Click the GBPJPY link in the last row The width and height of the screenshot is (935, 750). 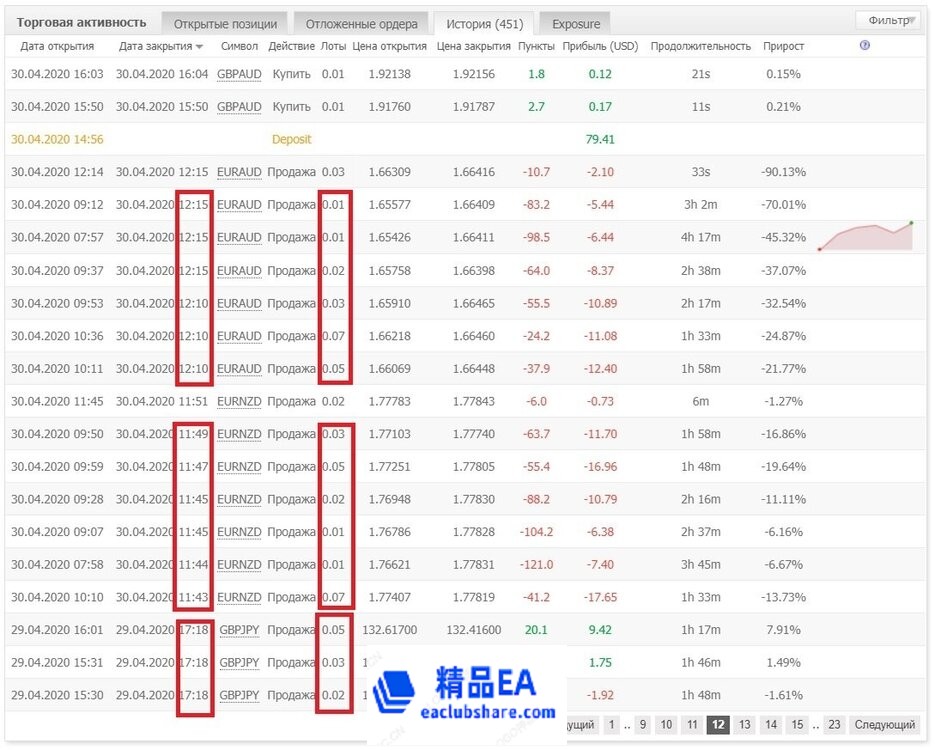(239, 695)
